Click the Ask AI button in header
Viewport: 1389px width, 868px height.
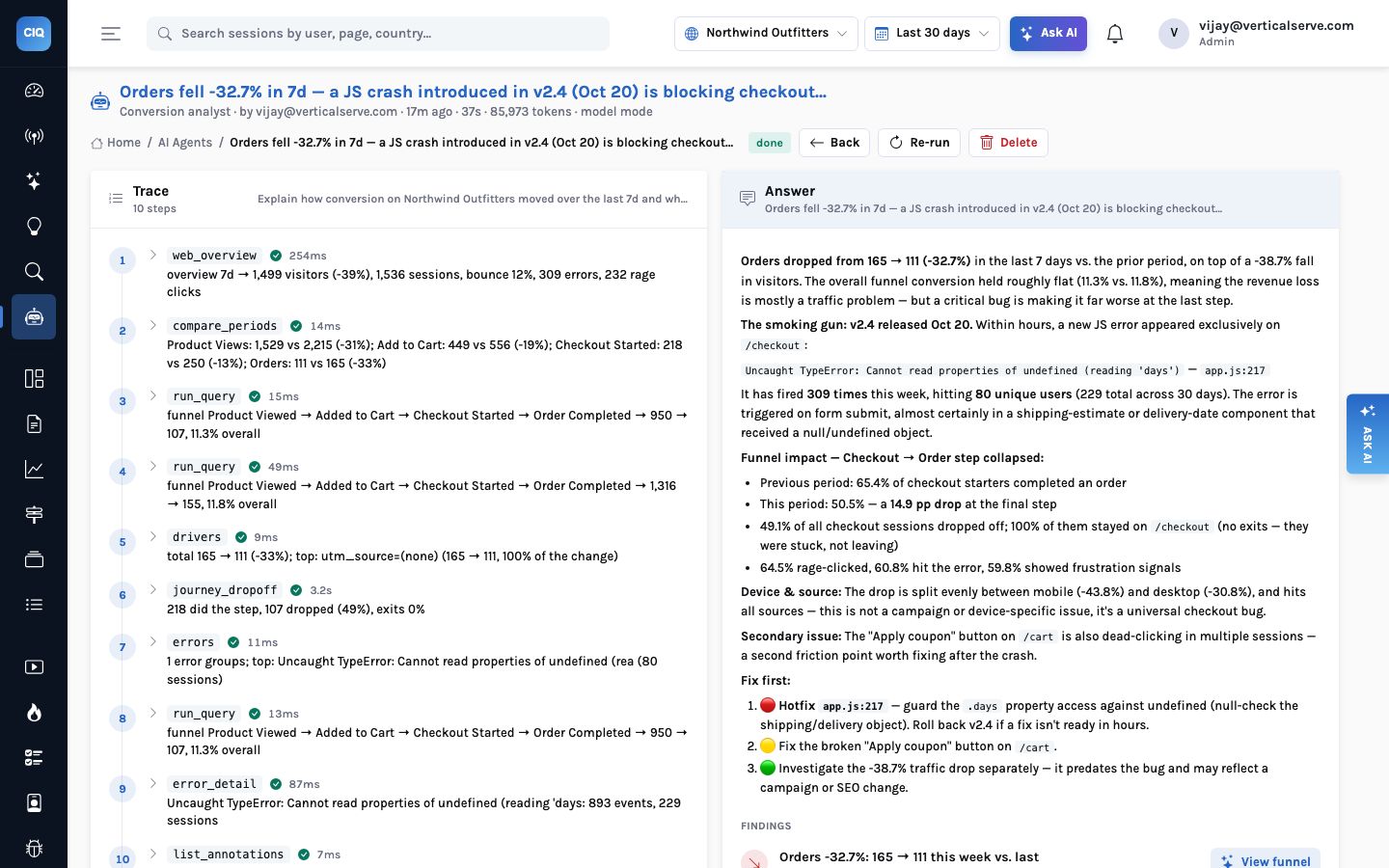tap(1049, 34)
